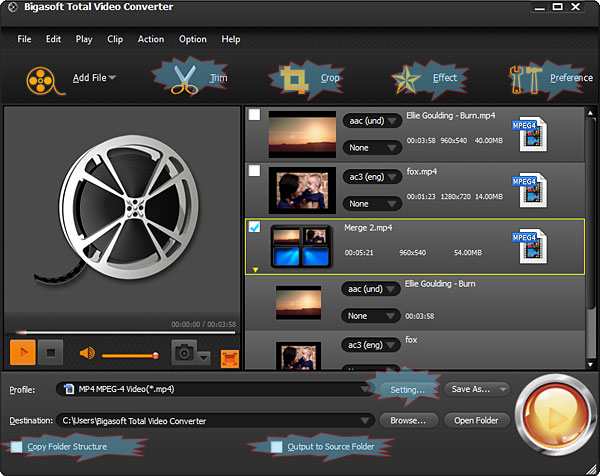Click the stop button in the preview player

click(x=51, y=352)
